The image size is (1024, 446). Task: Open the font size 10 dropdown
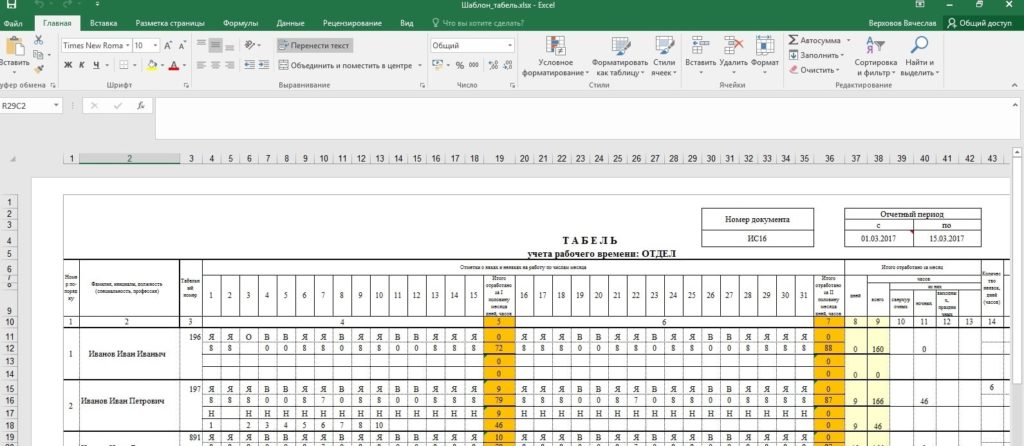point(155,46)
